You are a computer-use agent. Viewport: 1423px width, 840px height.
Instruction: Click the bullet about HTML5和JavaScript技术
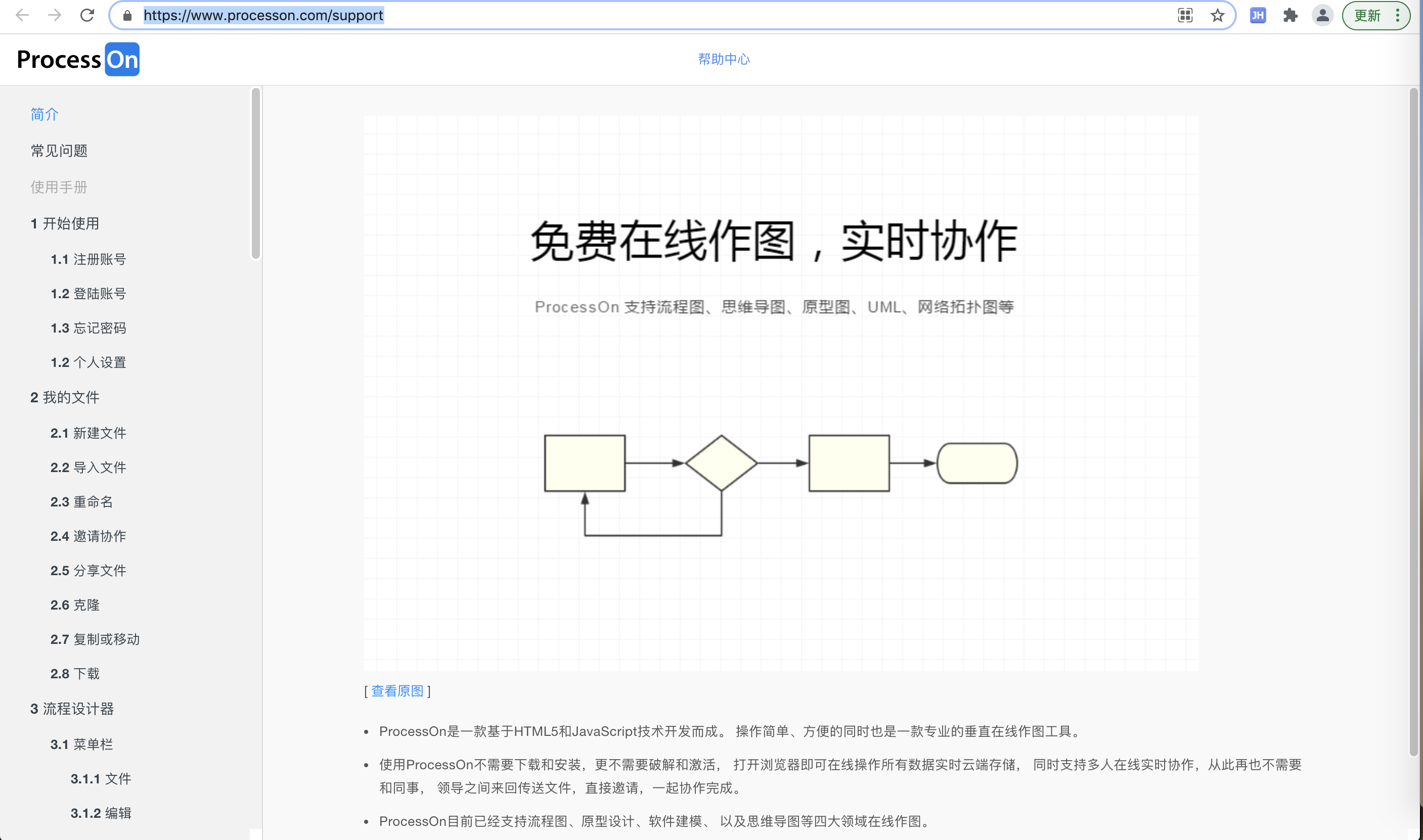731,731
